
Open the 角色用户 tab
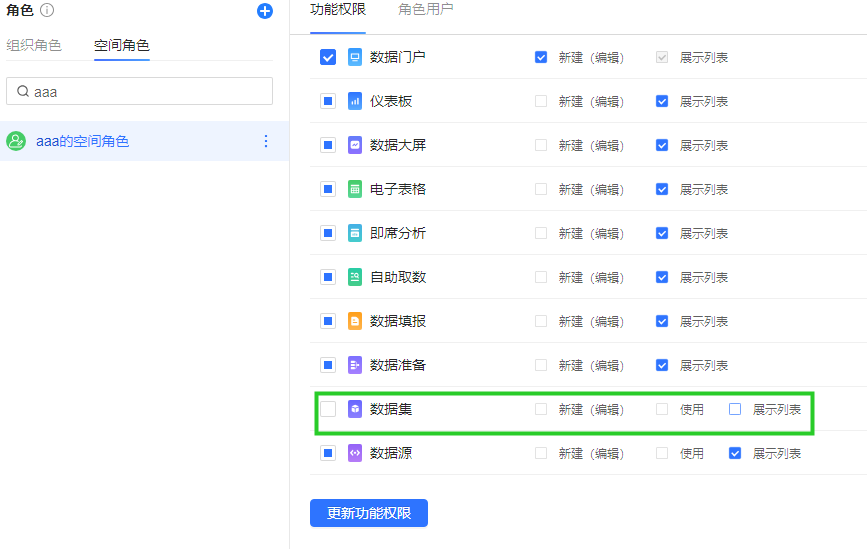(x=425, y=10)
